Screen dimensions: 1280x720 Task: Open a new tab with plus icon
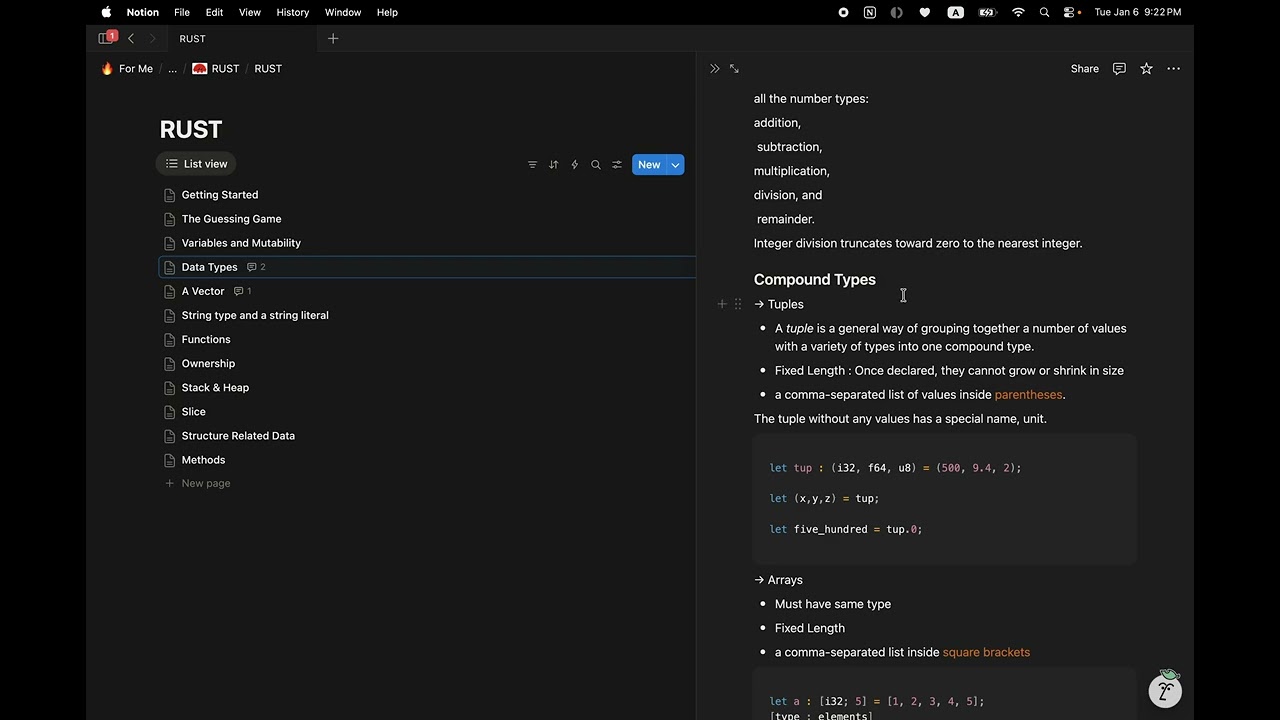(333, 38)
